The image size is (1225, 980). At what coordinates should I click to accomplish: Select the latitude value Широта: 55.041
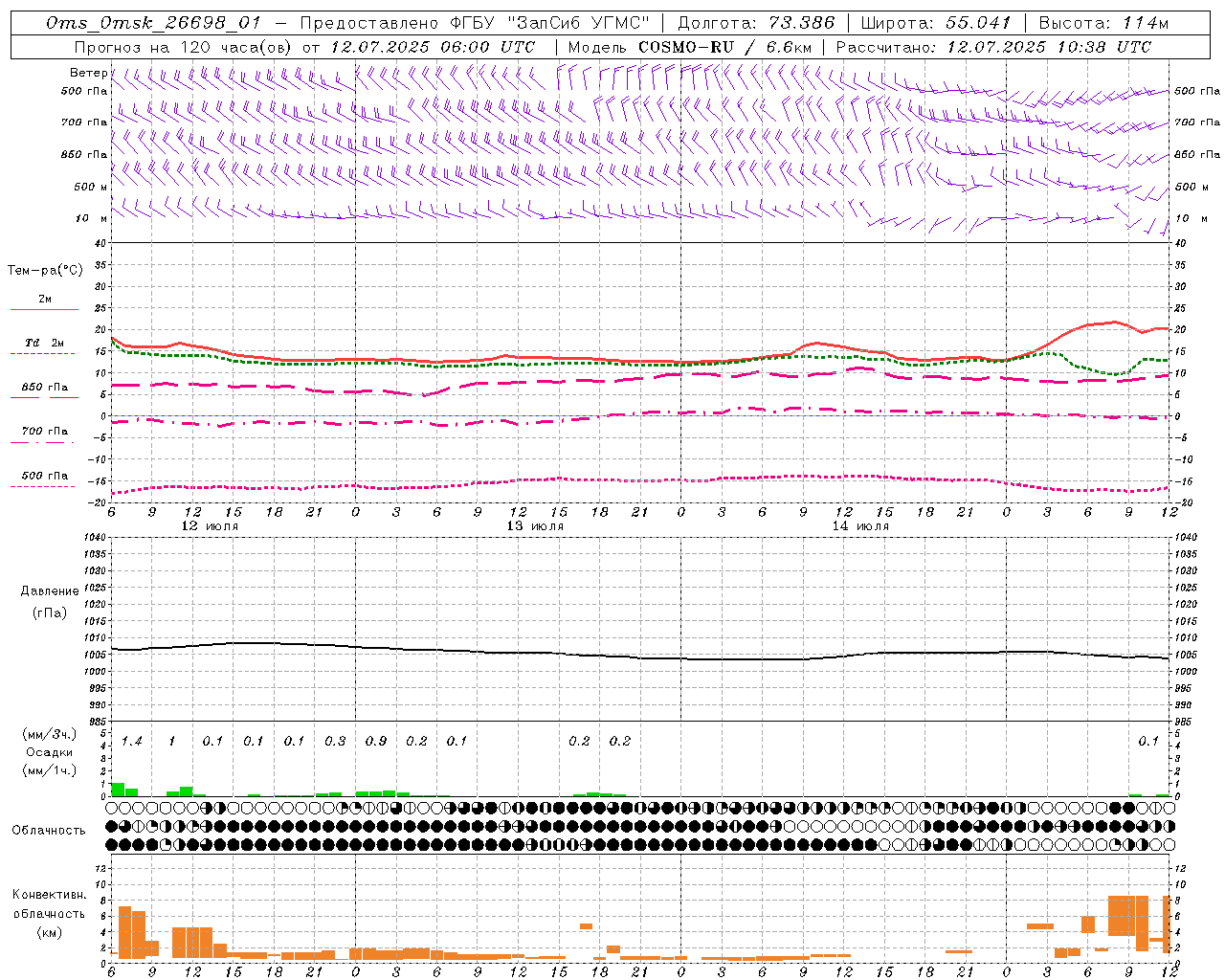936,23
